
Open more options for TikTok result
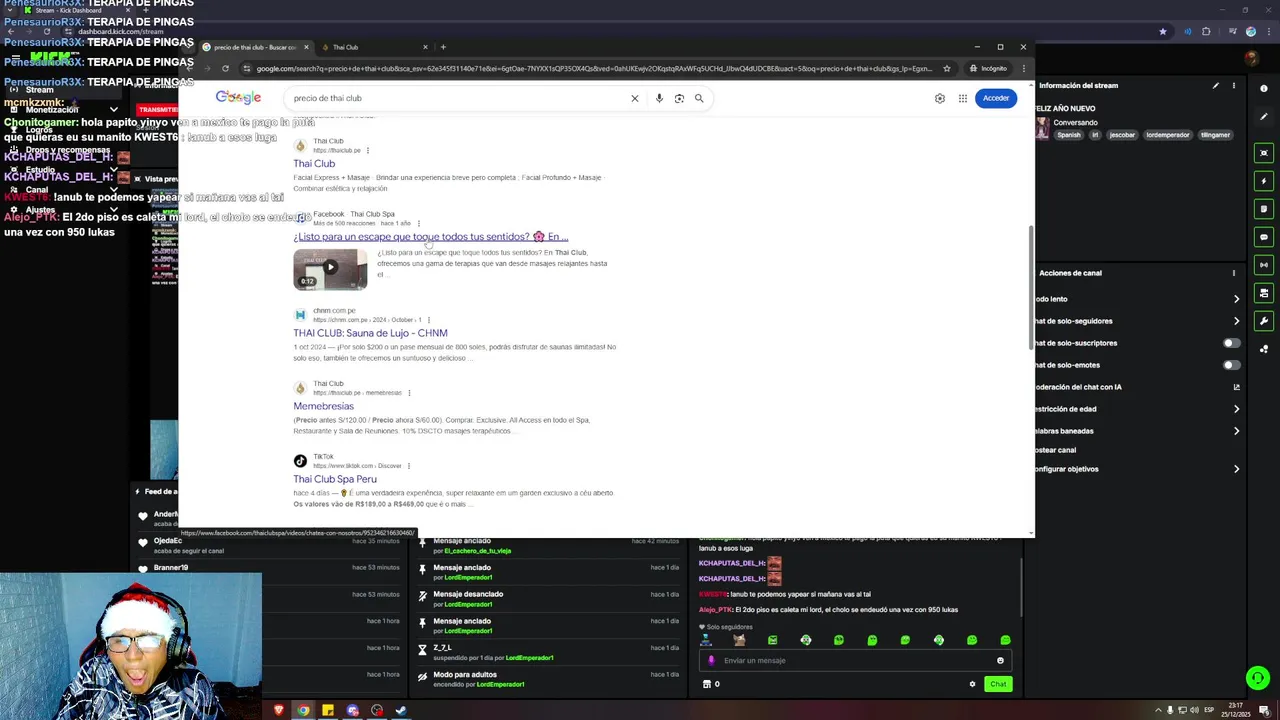click(409, 466)
